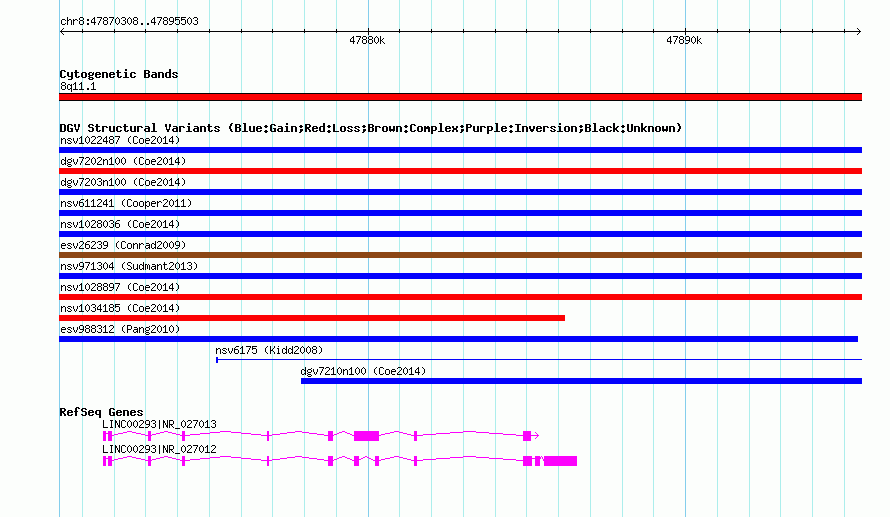Click the large final exon of NR_027012

(560, 461)
